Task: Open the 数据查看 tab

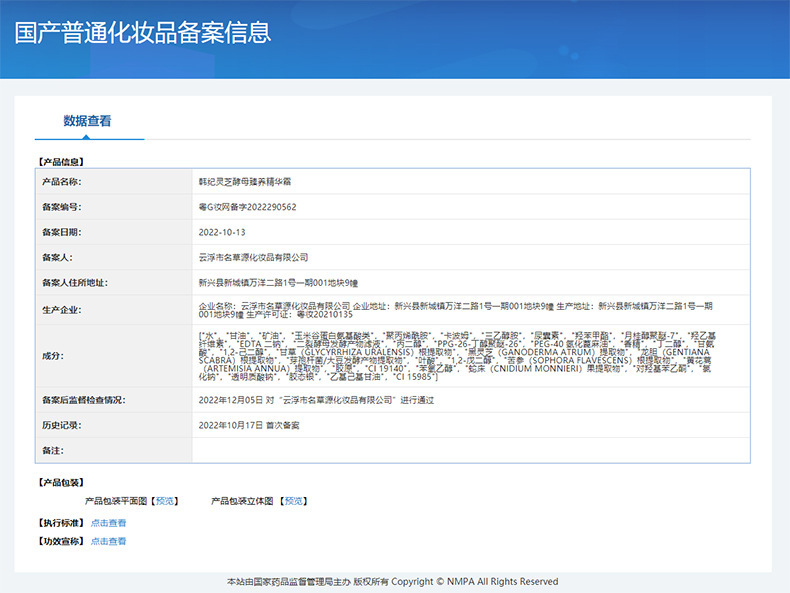Action: click(88, 121)
